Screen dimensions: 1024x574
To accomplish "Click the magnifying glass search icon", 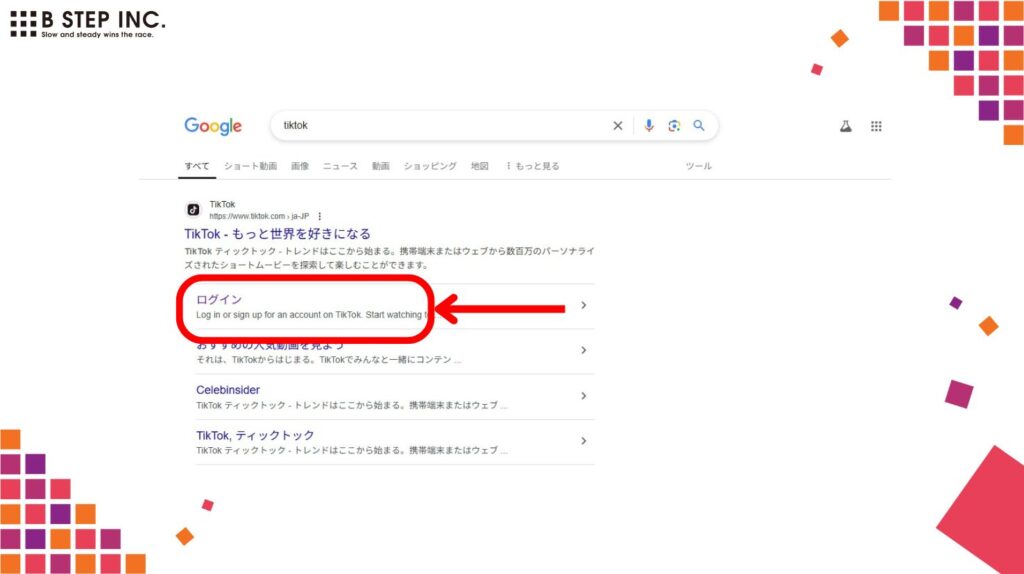I will click(x=699, y=125).
